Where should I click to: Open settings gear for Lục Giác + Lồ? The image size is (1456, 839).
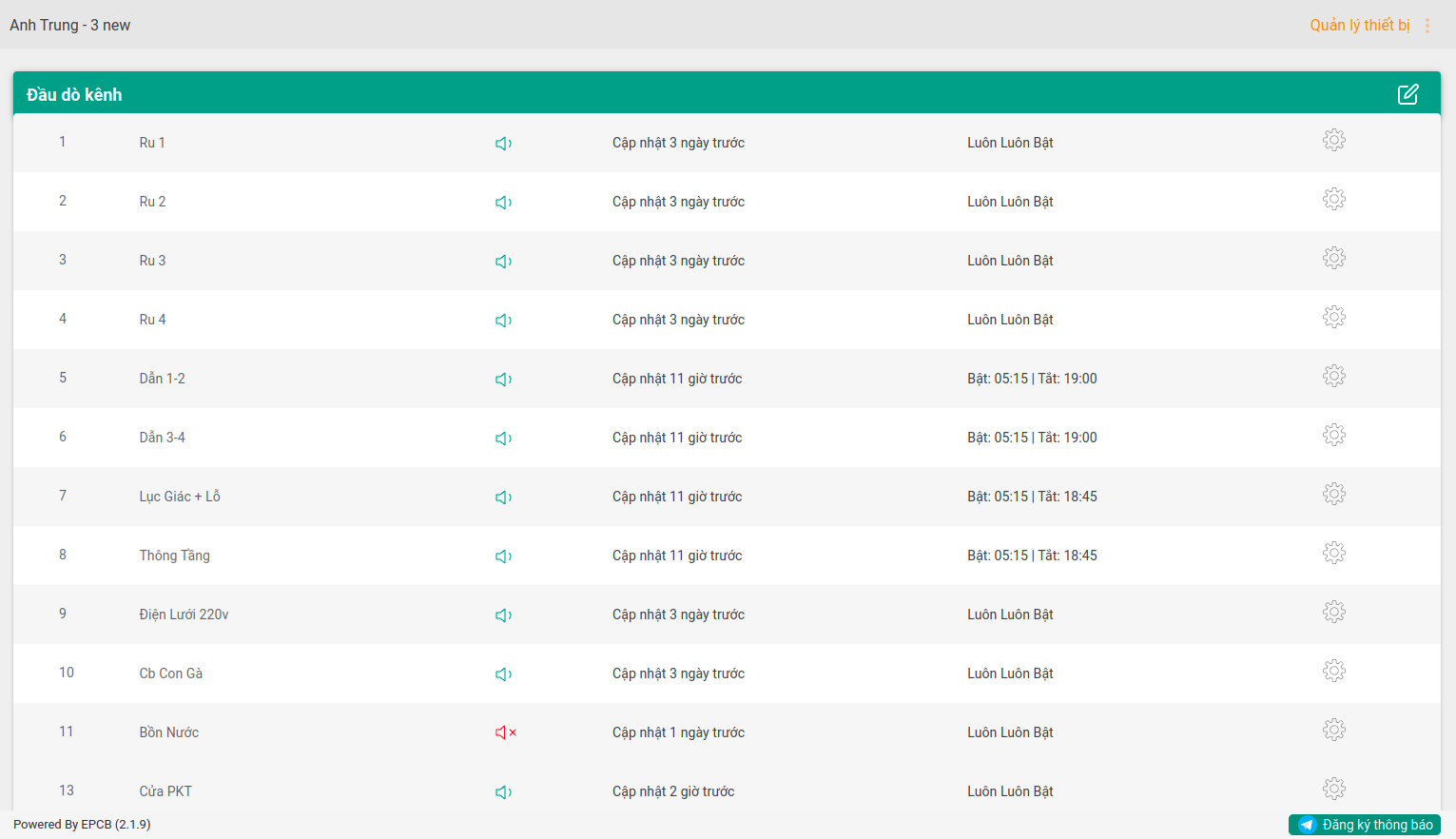coord(1334,494)
